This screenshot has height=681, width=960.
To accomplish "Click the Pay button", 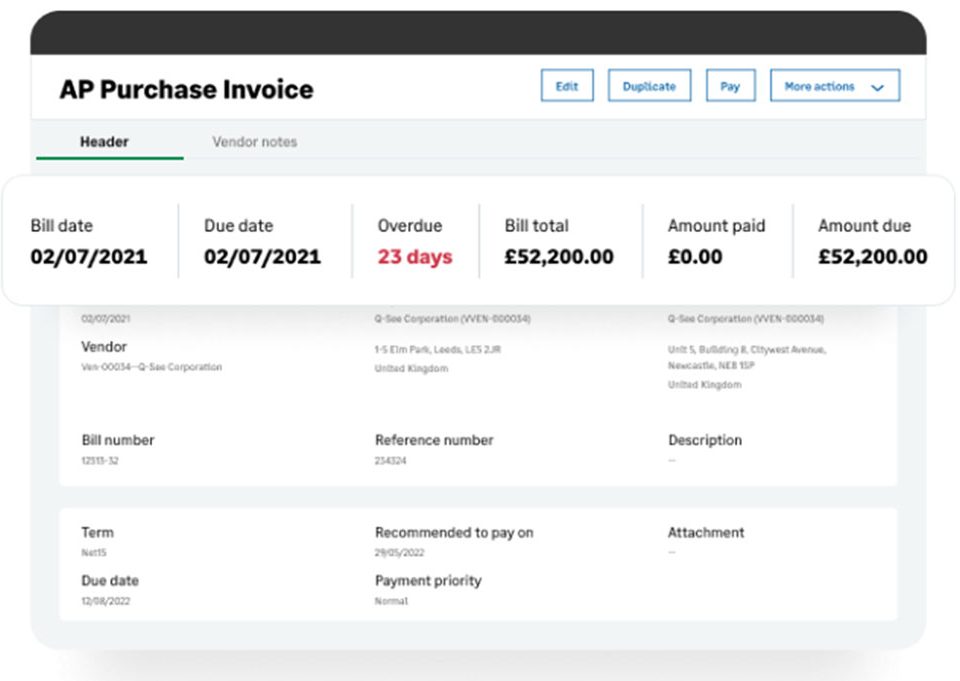I will pyautogui.click(x=730, y=86).
